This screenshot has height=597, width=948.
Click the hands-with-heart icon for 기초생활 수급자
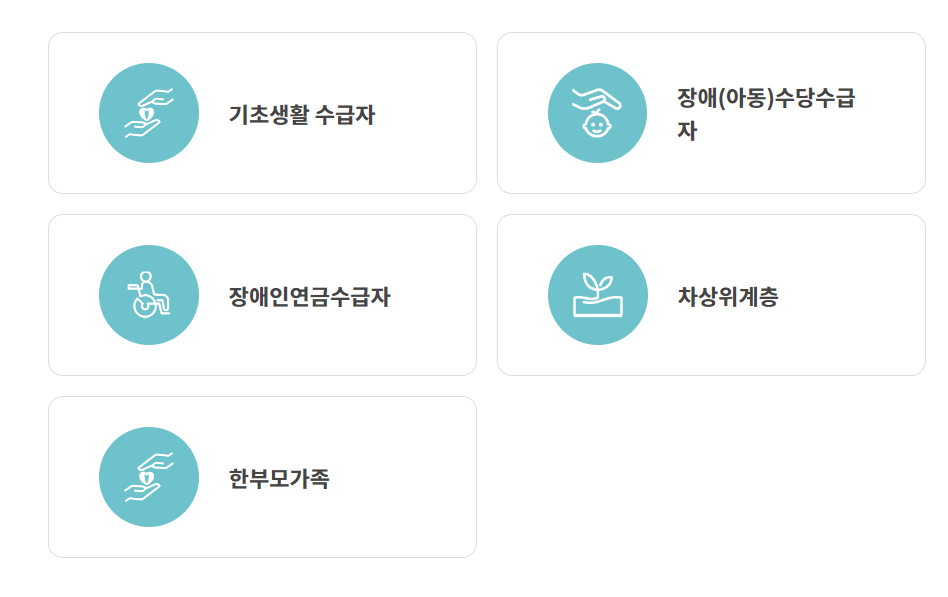coord(149,113)
